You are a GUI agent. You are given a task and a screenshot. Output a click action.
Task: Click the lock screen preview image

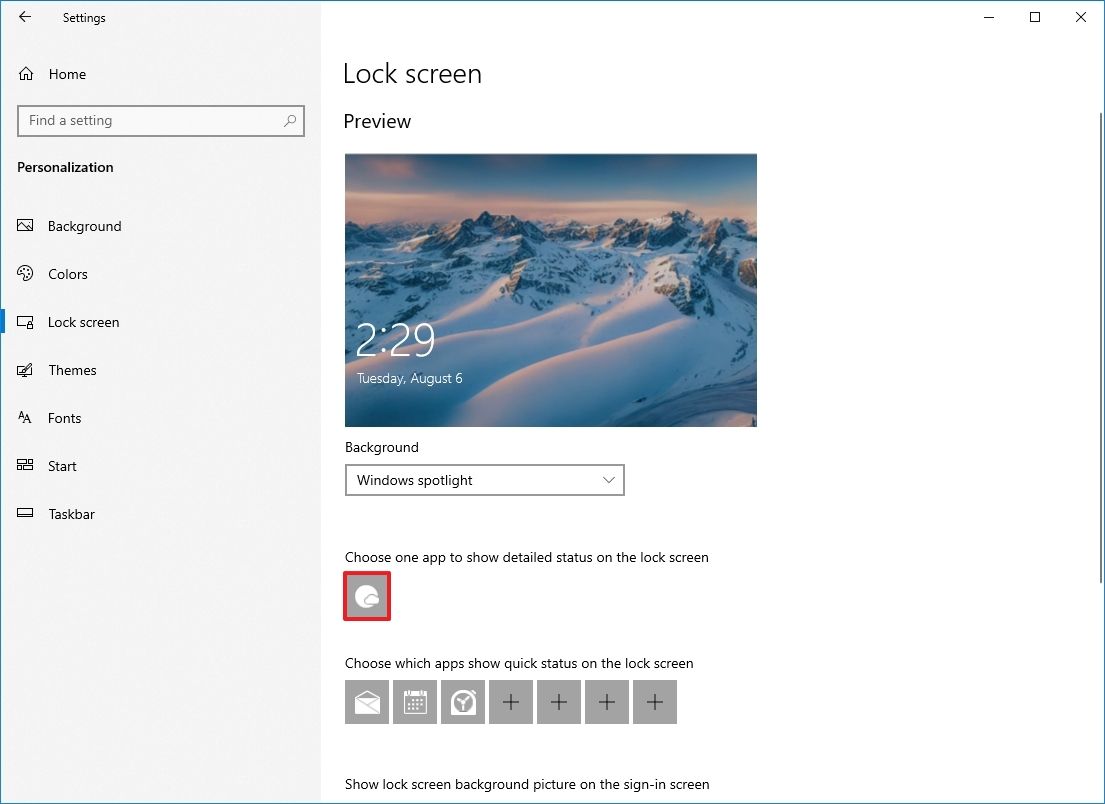(550, 289)
